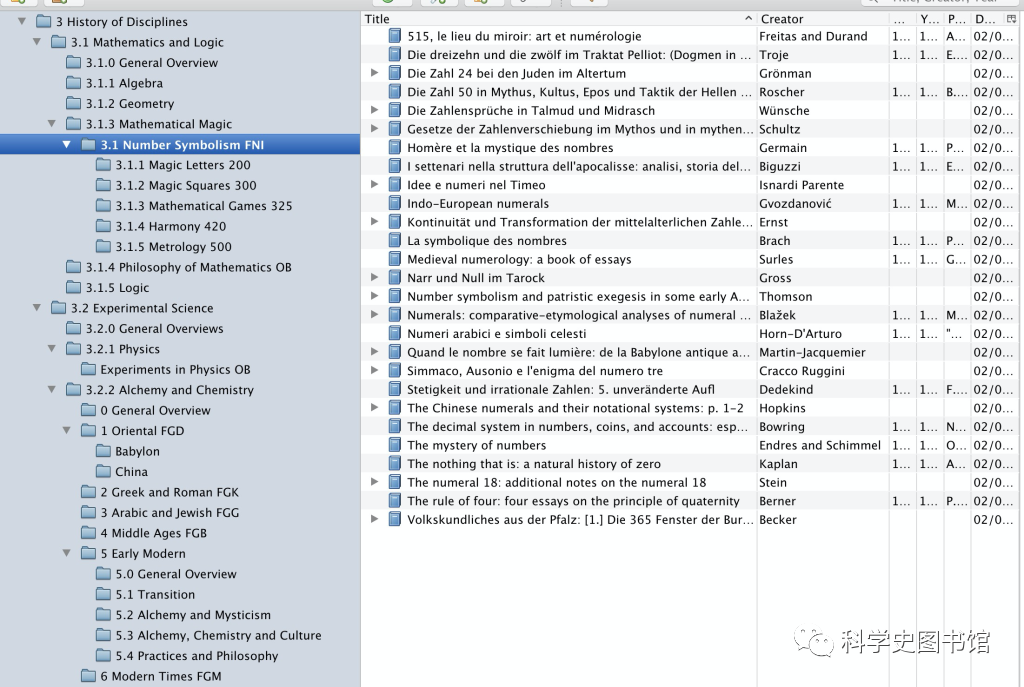
Task: Select 3.1.3 Mathematical Games 325 collection
Action: coord(204,206)
